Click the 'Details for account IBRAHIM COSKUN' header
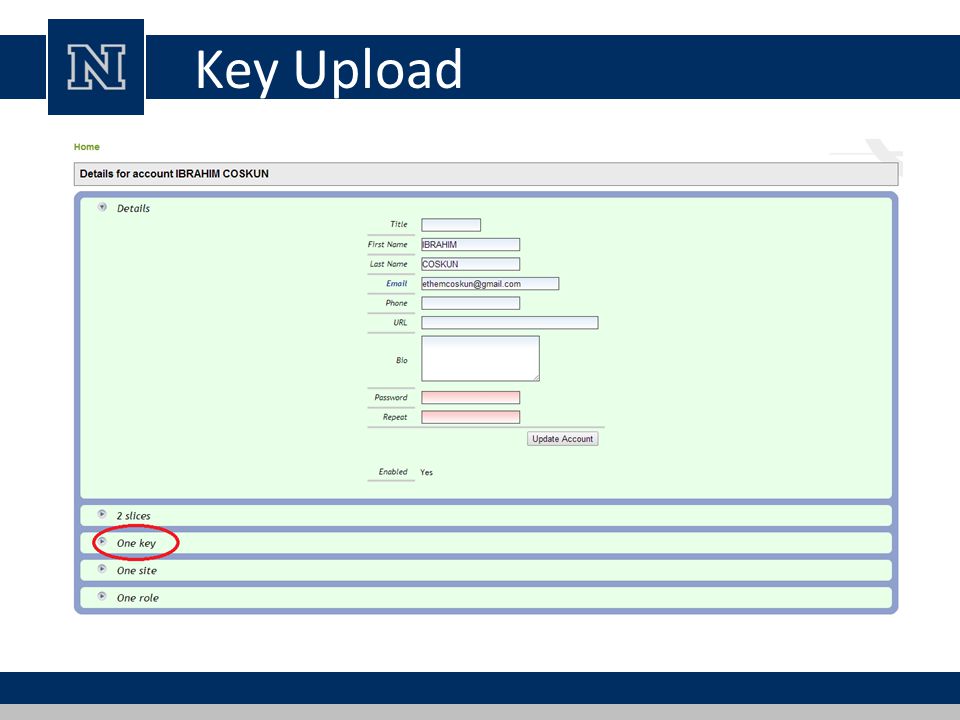The image size is (960, 720). pyautogui.click(x=174, y=174)
